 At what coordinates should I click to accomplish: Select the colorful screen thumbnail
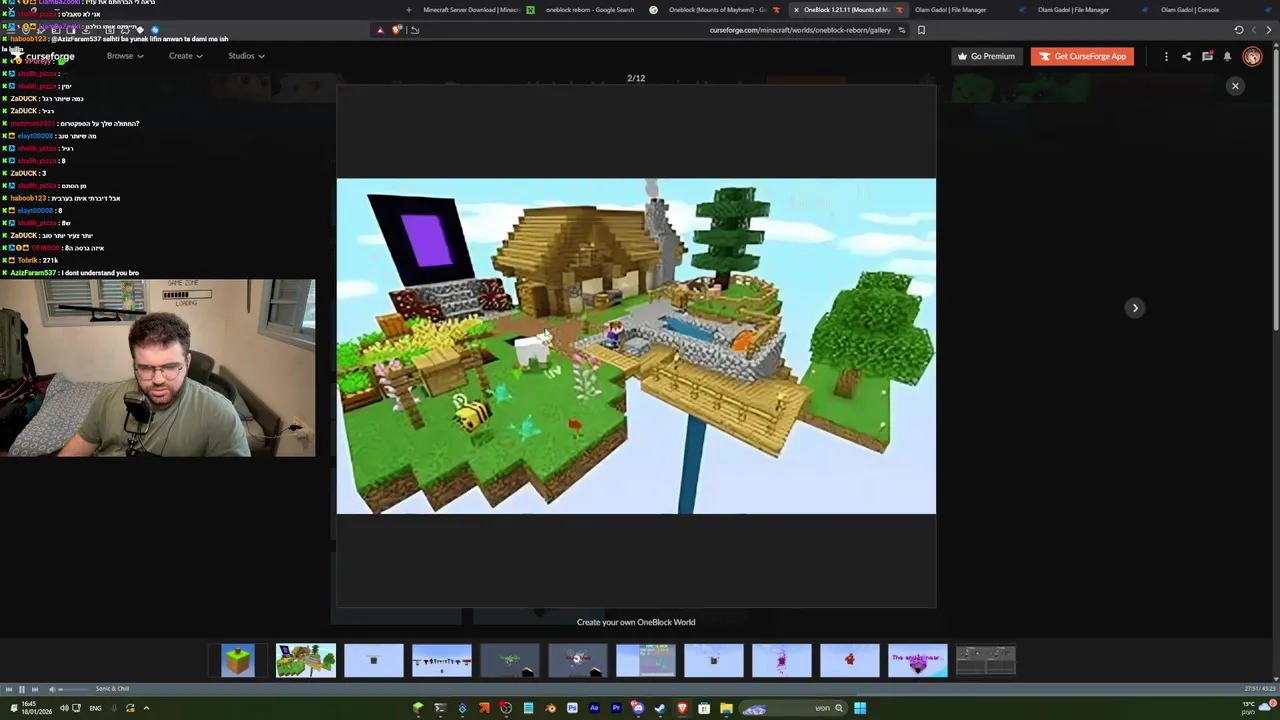tap(646, 660)
